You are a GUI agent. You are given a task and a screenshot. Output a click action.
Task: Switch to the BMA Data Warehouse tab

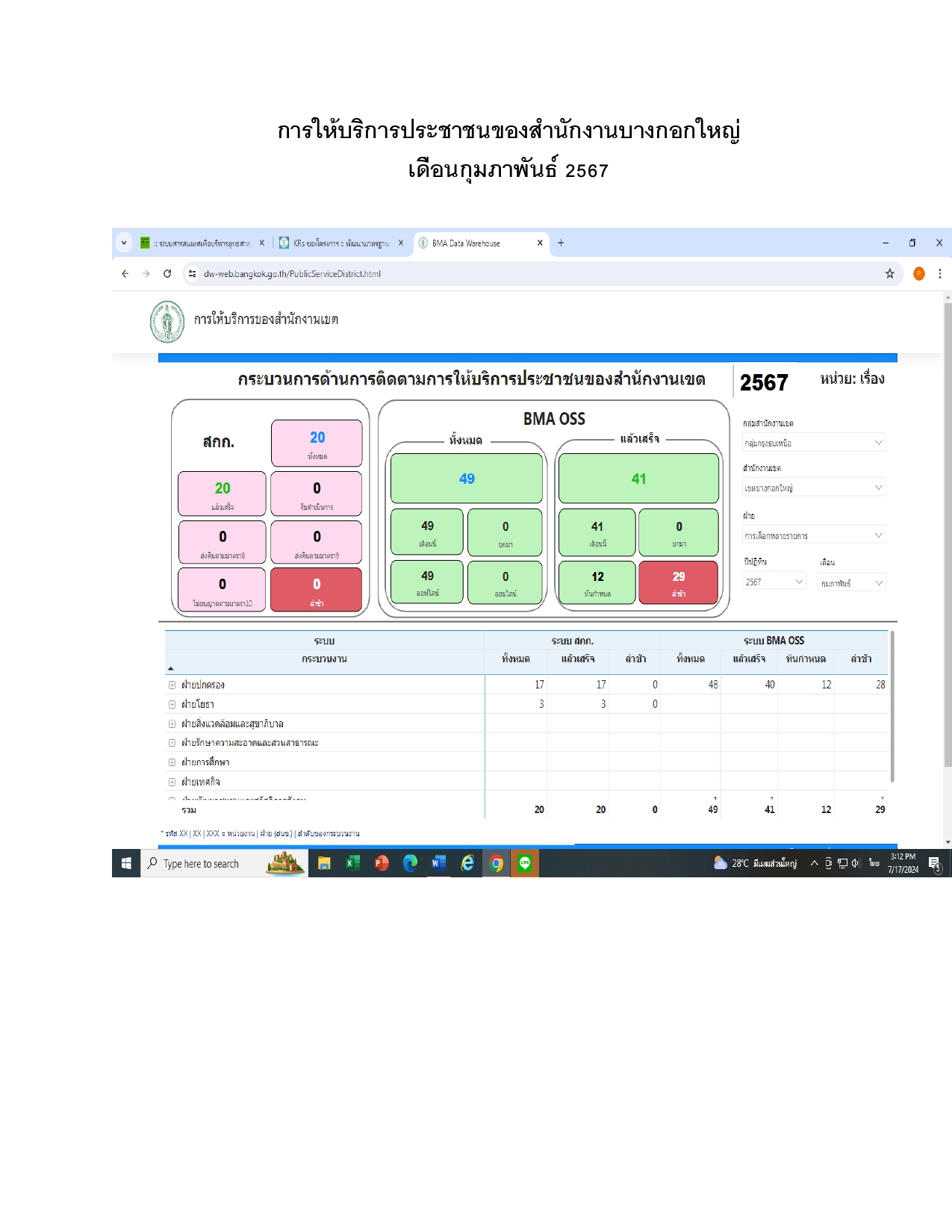474,243
